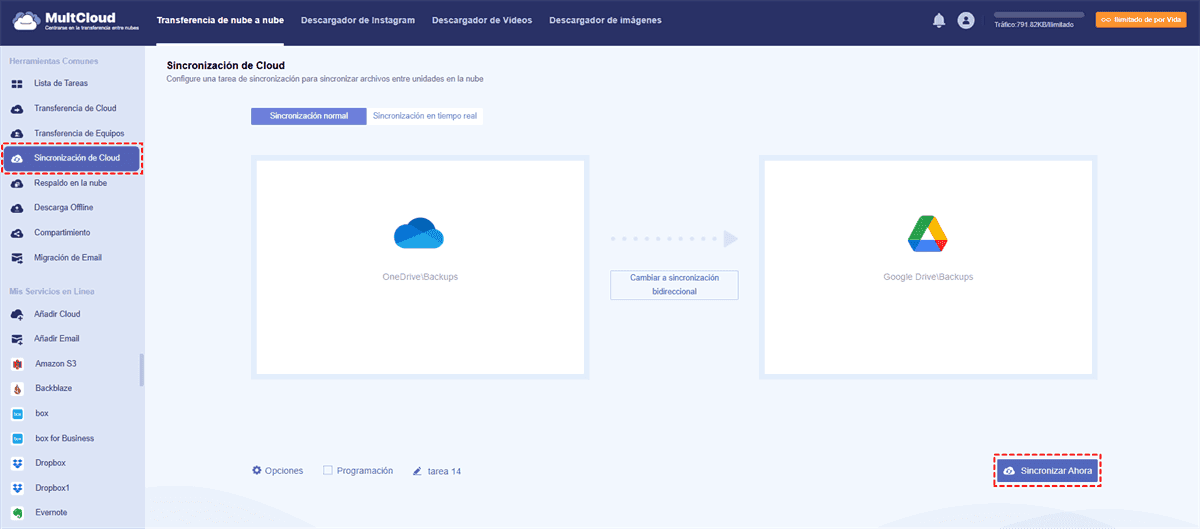Go to Descargador de Videos
This screenshot has height=529, width=1200.
tap(482, 20)
